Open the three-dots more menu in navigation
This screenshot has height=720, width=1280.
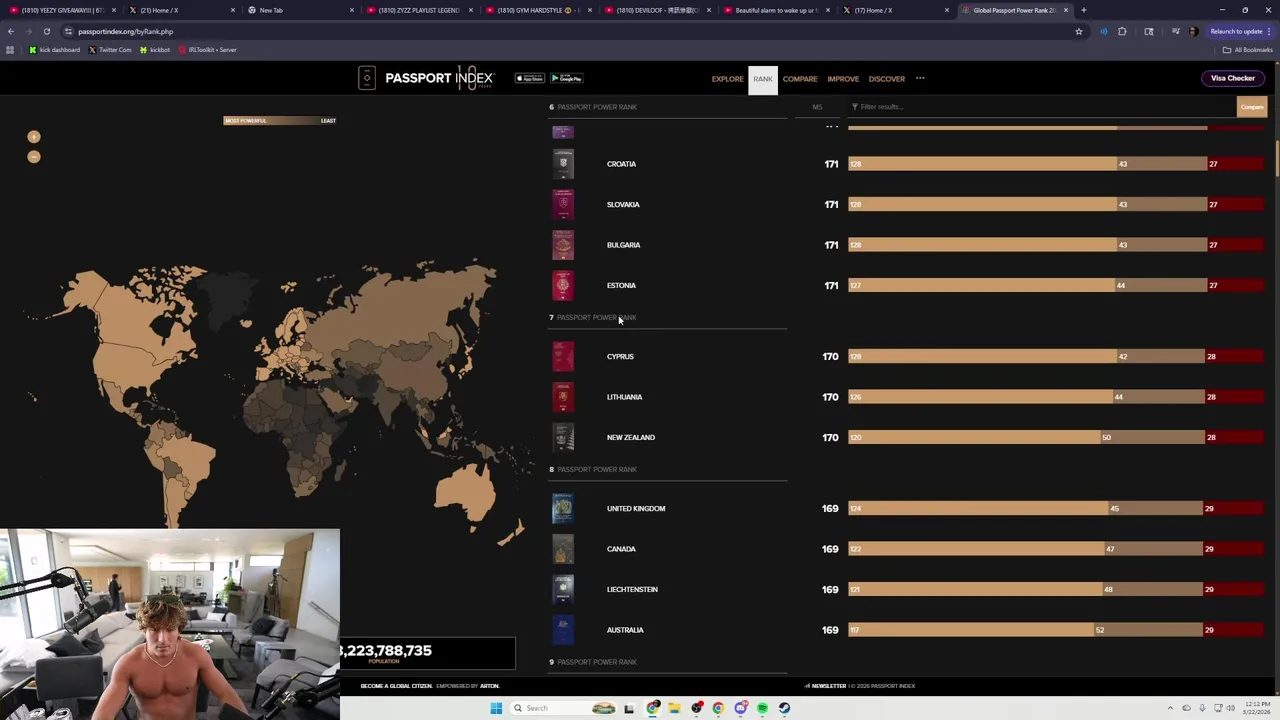coord(920,78)
